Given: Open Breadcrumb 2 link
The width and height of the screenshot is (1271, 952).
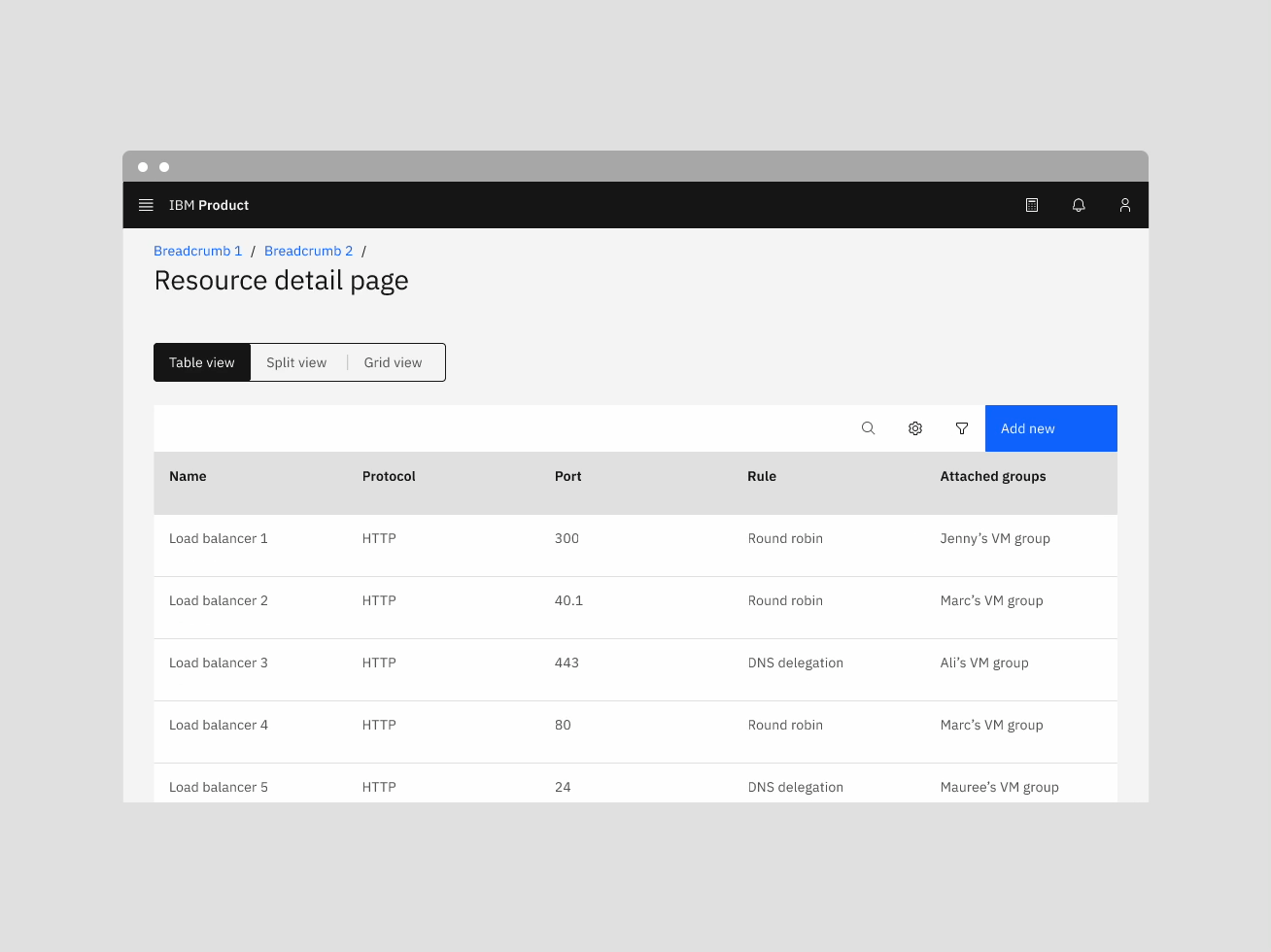Looking at the screenshot, I should click(x=308, y=251).
